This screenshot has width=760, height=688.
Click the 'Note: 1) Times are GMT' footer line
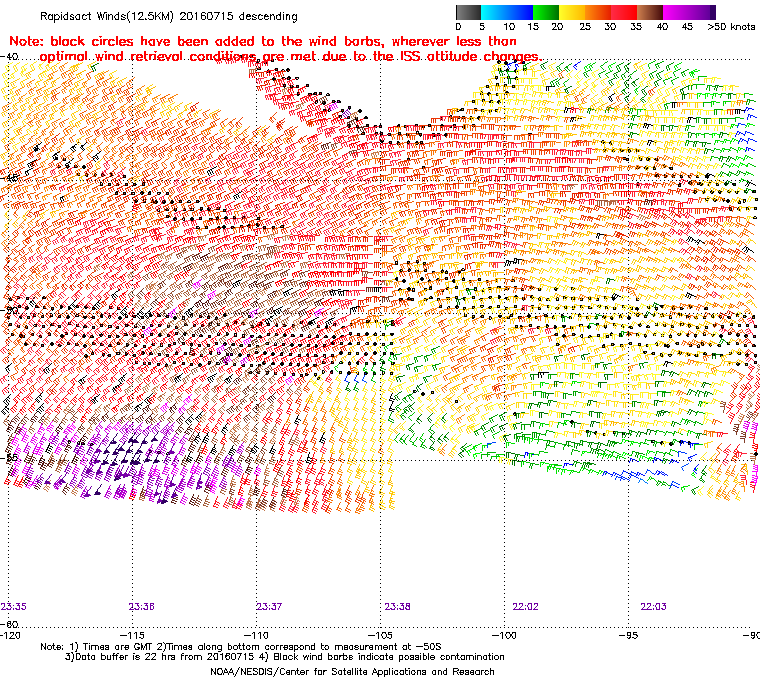click(241, 647)
